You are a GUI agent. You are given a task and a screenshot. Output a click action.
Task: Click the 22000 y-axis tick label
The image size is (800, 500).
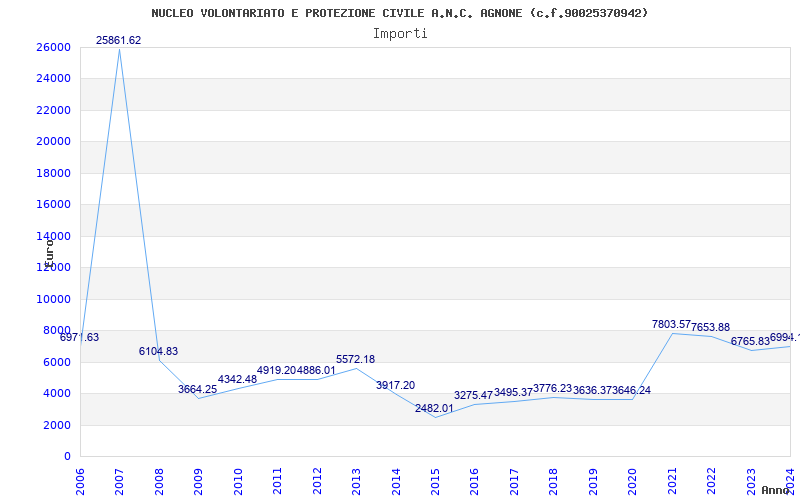click(53, 110)
